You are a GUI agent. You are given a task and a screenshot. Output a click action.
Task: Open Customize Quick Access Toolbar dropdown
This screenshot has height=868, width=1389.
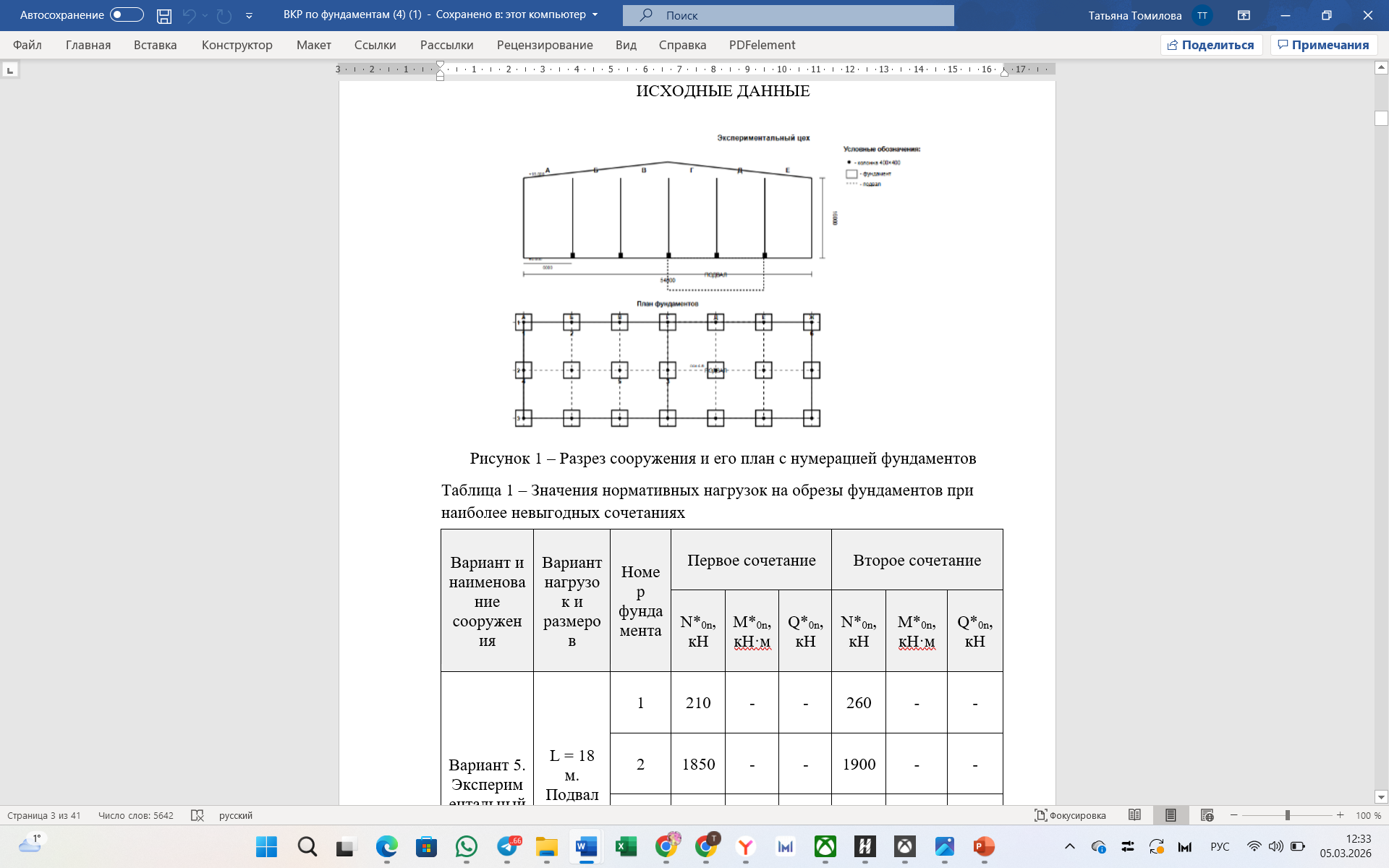[249, 15]
